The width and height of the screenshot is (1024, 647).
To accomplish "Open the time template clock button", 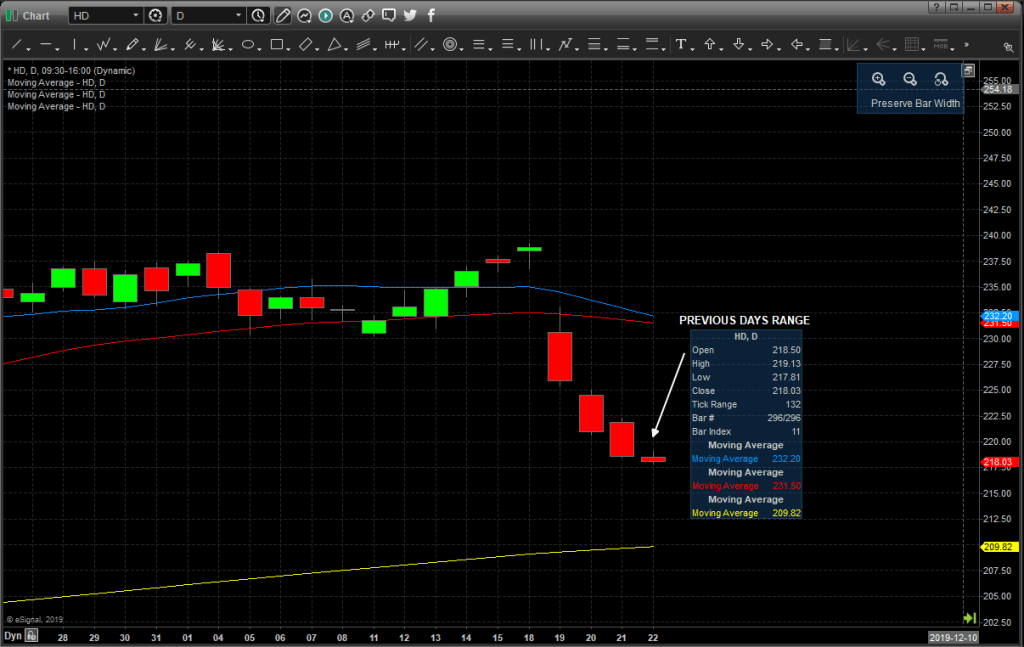I will pyautogui.click(x=259, y=16).
